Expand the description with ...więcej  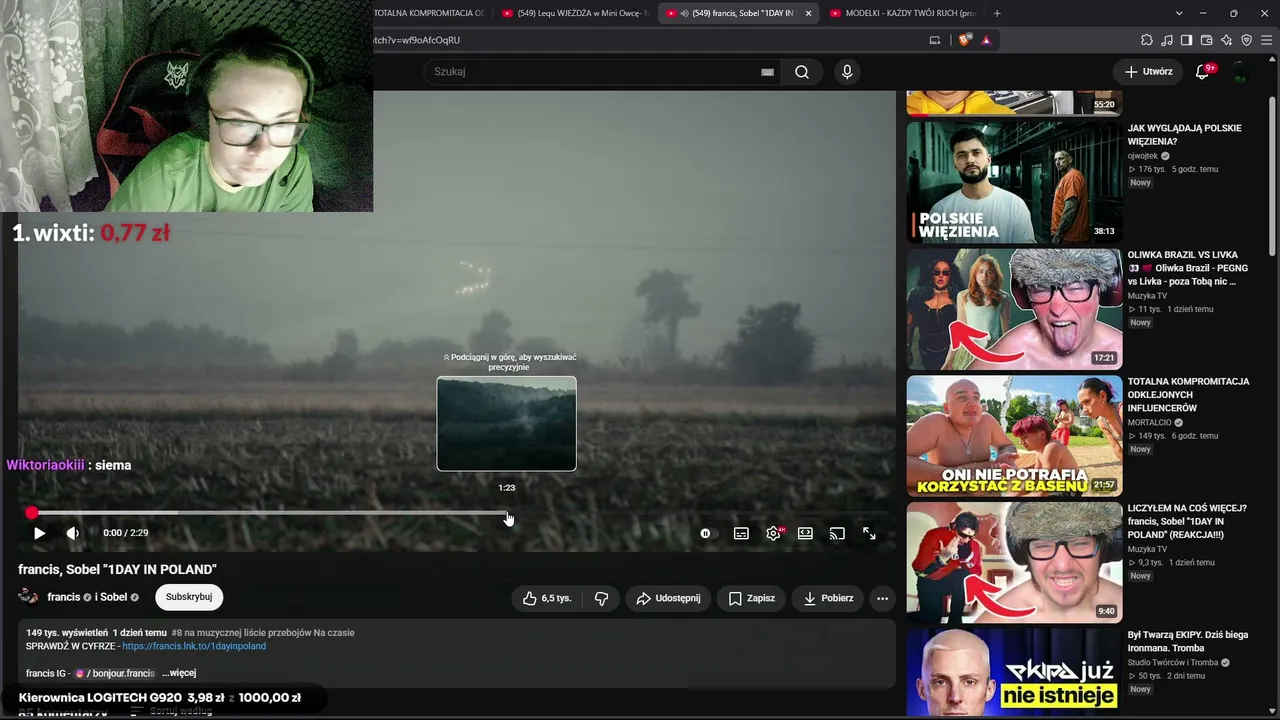(x=179, y=673)
